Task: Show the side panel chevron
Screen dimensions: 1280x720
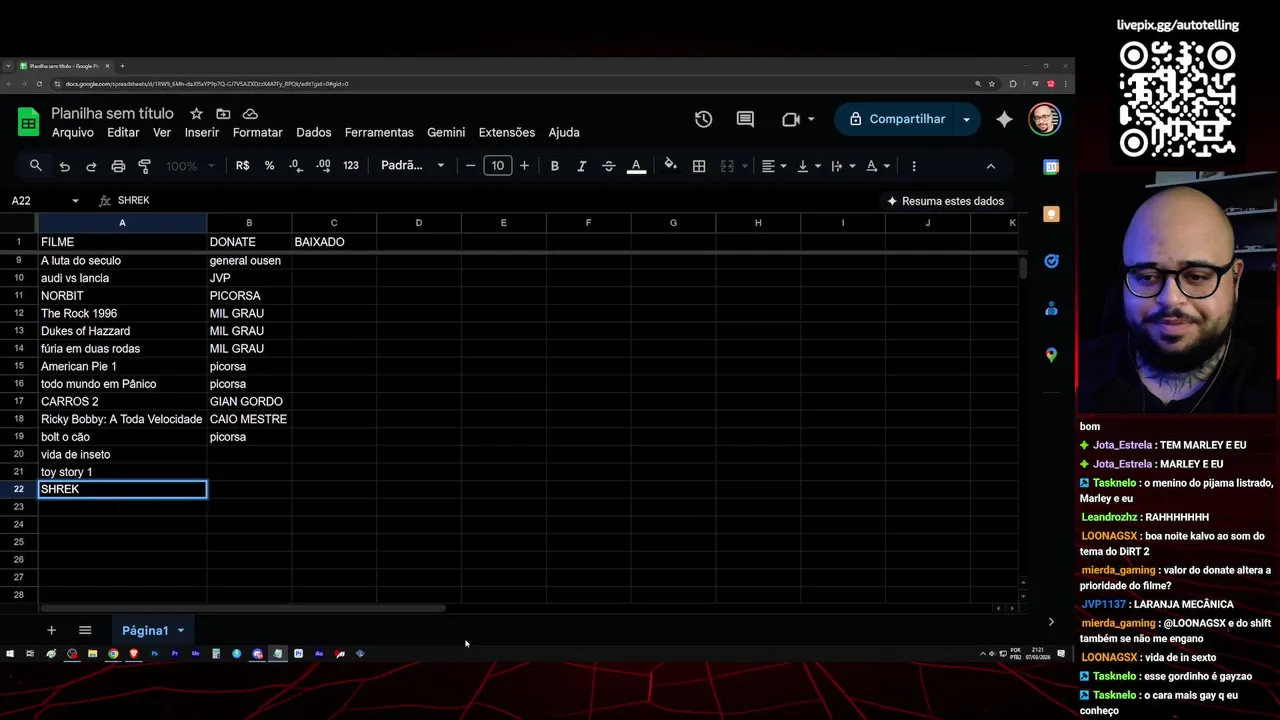Action: click(x=1051, y=622)
